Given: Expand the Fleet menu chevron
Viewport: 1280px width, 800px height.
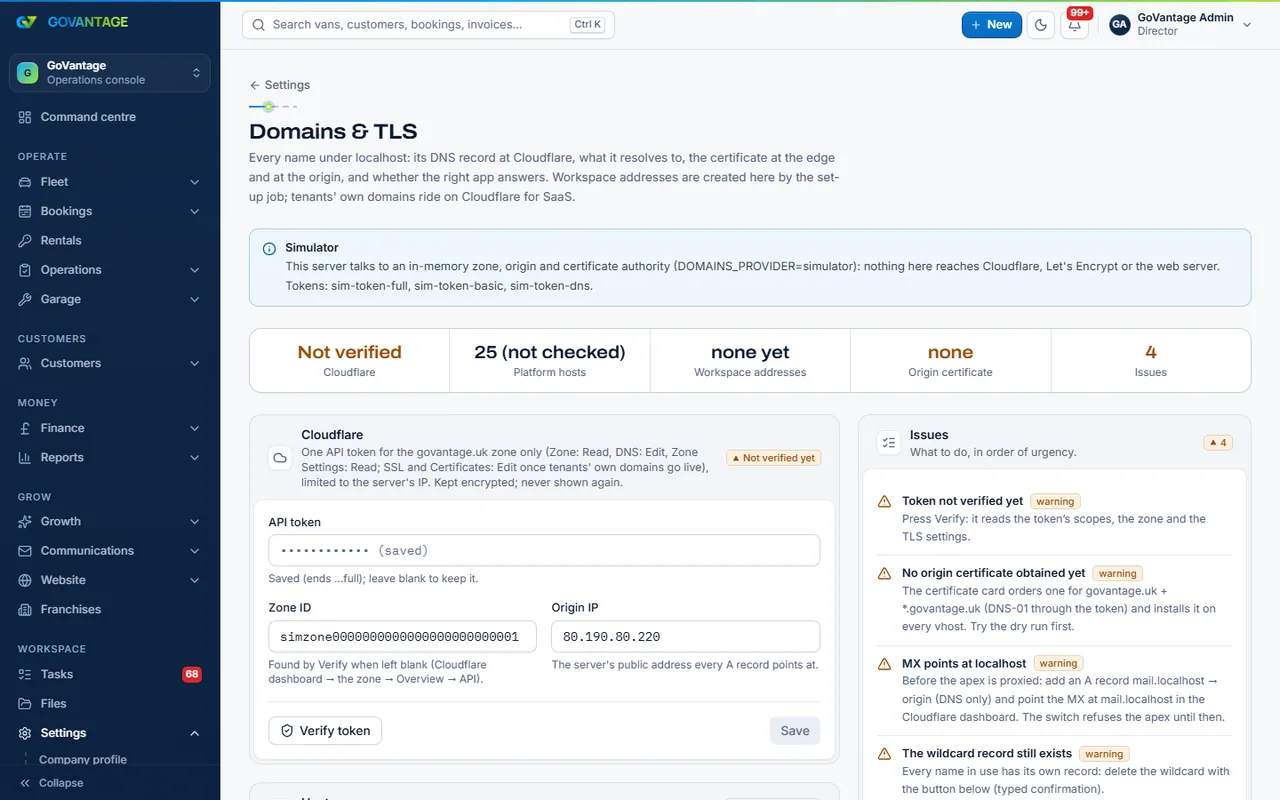Looking at the screenshot, I should (x=195, y=182).
